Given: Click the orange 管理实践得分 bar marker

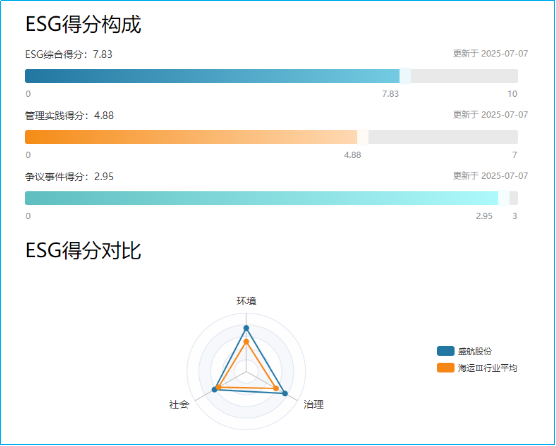Looking at the screenshot, I should tap(362, 137).
